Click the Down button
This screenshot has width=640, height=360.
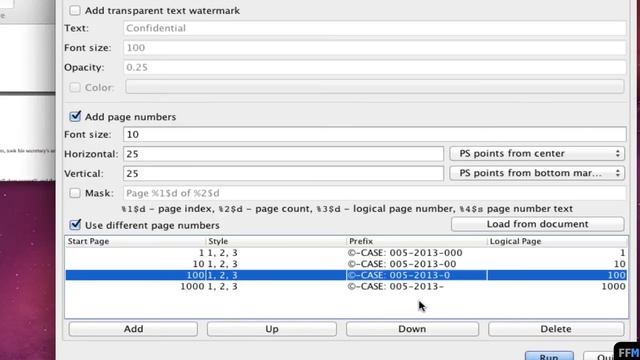point(412,329)
